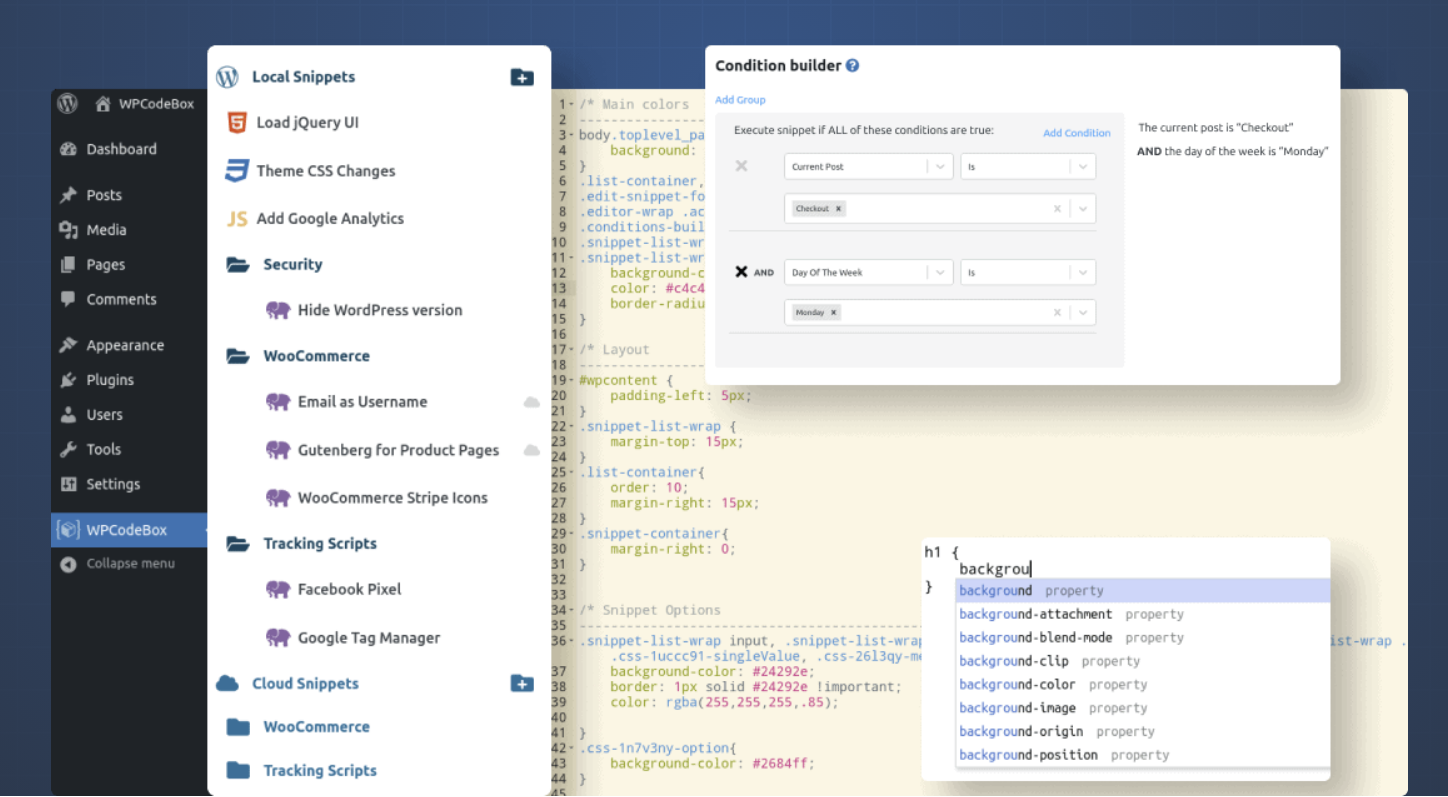Remove the Checkout tag
The image size is (1448, 797).
pos(839,209)
